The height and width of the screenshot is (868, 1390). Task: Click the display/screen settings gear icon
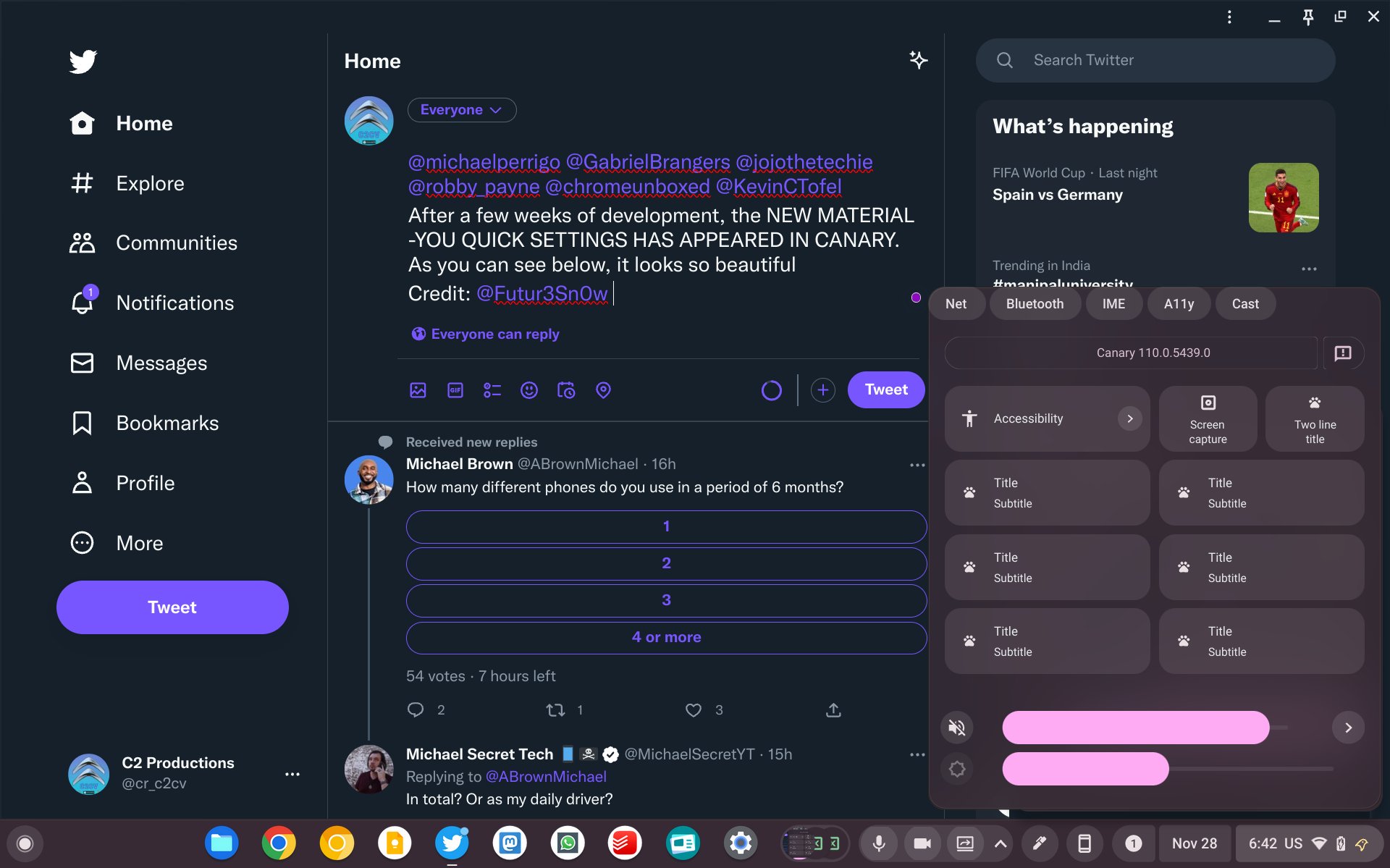tap(957, 770)
